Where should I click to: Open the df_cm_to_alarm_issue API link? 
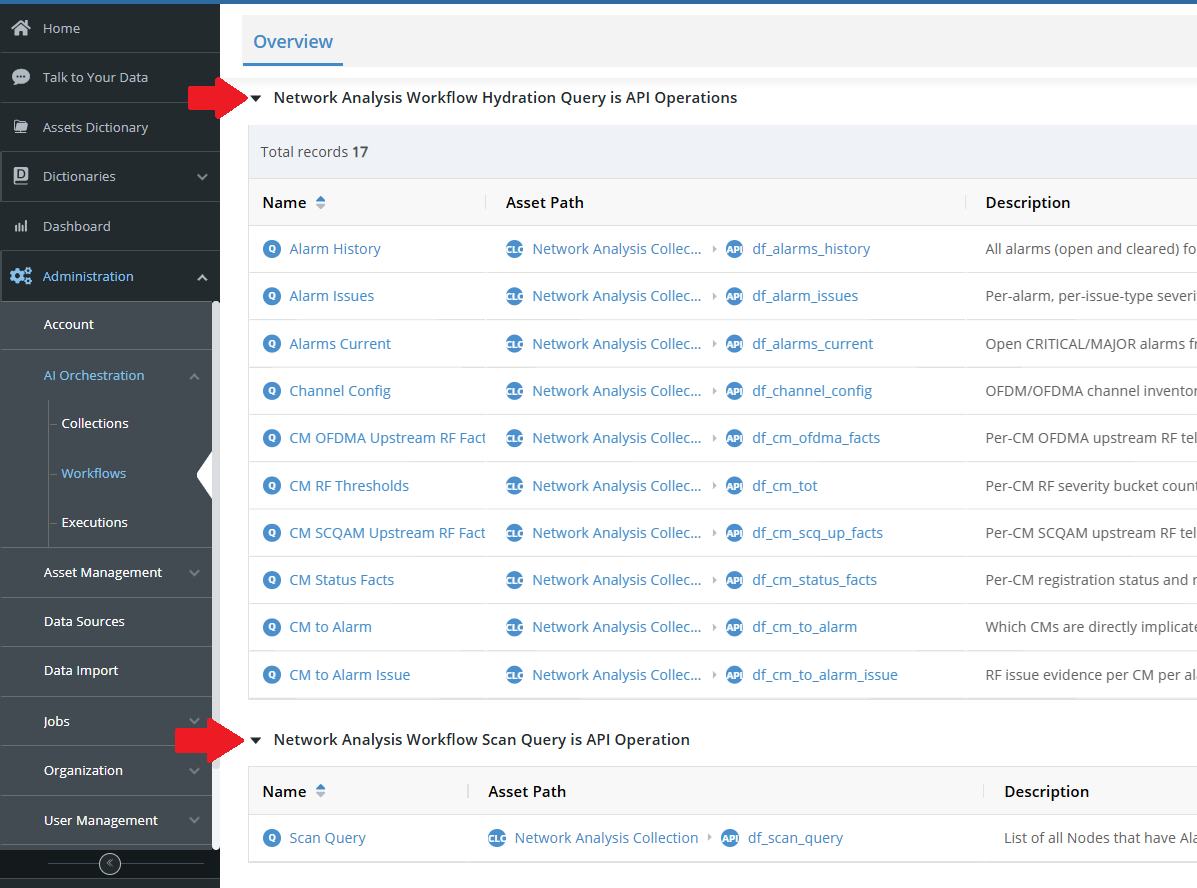824,675
